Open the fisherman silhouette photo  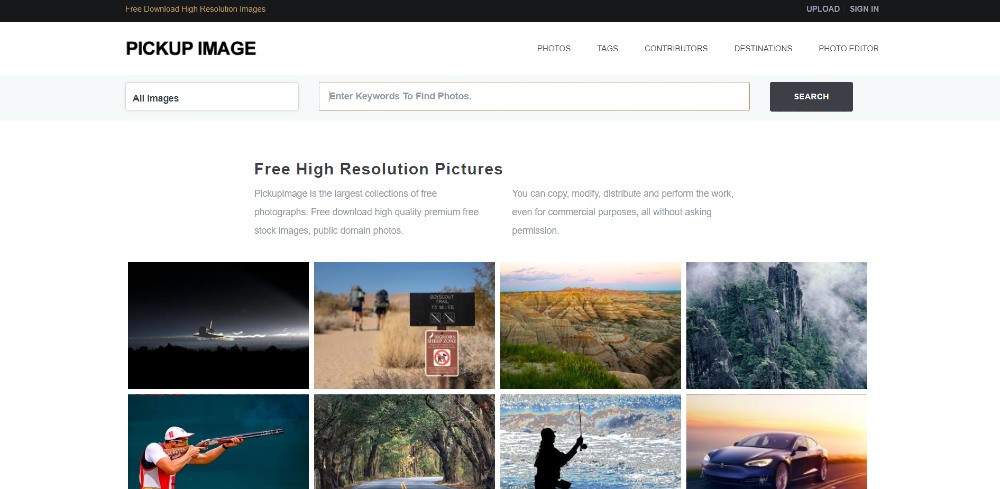coord(591,441)
